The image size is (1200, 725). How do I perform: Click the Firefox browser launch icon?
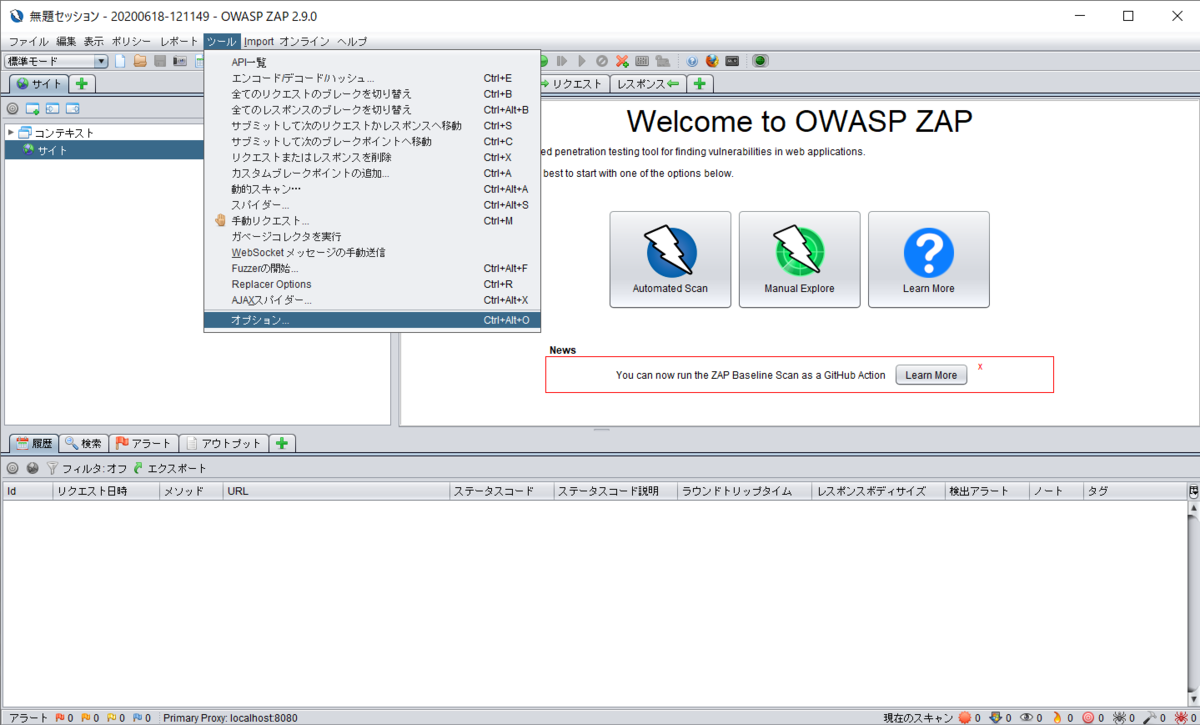[712, 61]
